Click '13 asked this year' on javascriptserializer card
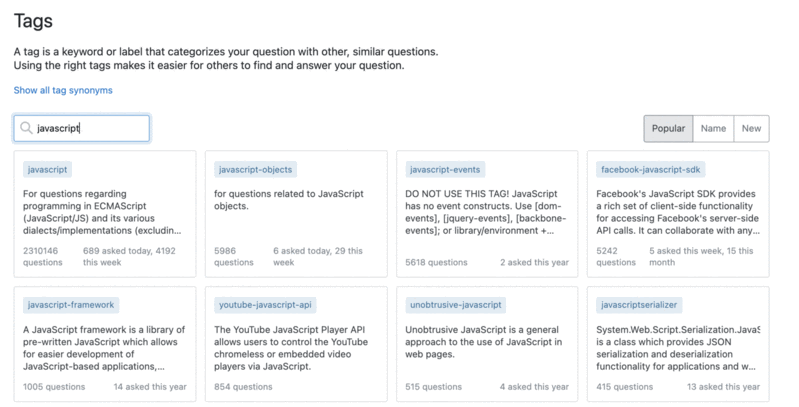This screenshot has height=407, width=799. (722, 387)
